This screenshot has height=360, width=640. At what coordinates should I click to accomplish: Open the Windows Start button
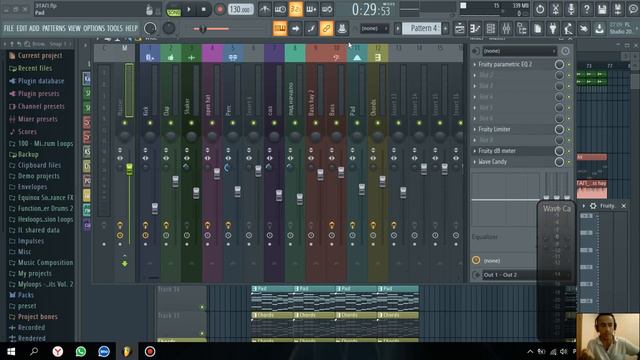(x=11, y=351)
